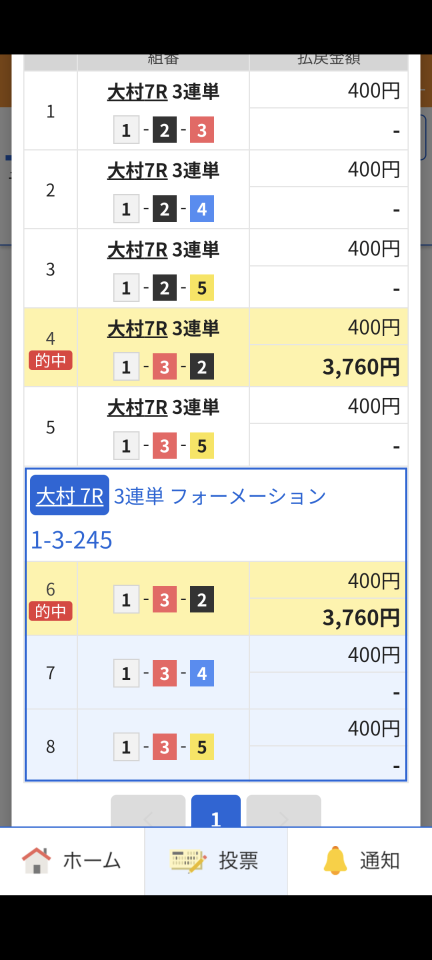Screen dimensions: 432x960
Task: Tap the blue 大村 7R formation badge
Action: (x=70, y=495)
